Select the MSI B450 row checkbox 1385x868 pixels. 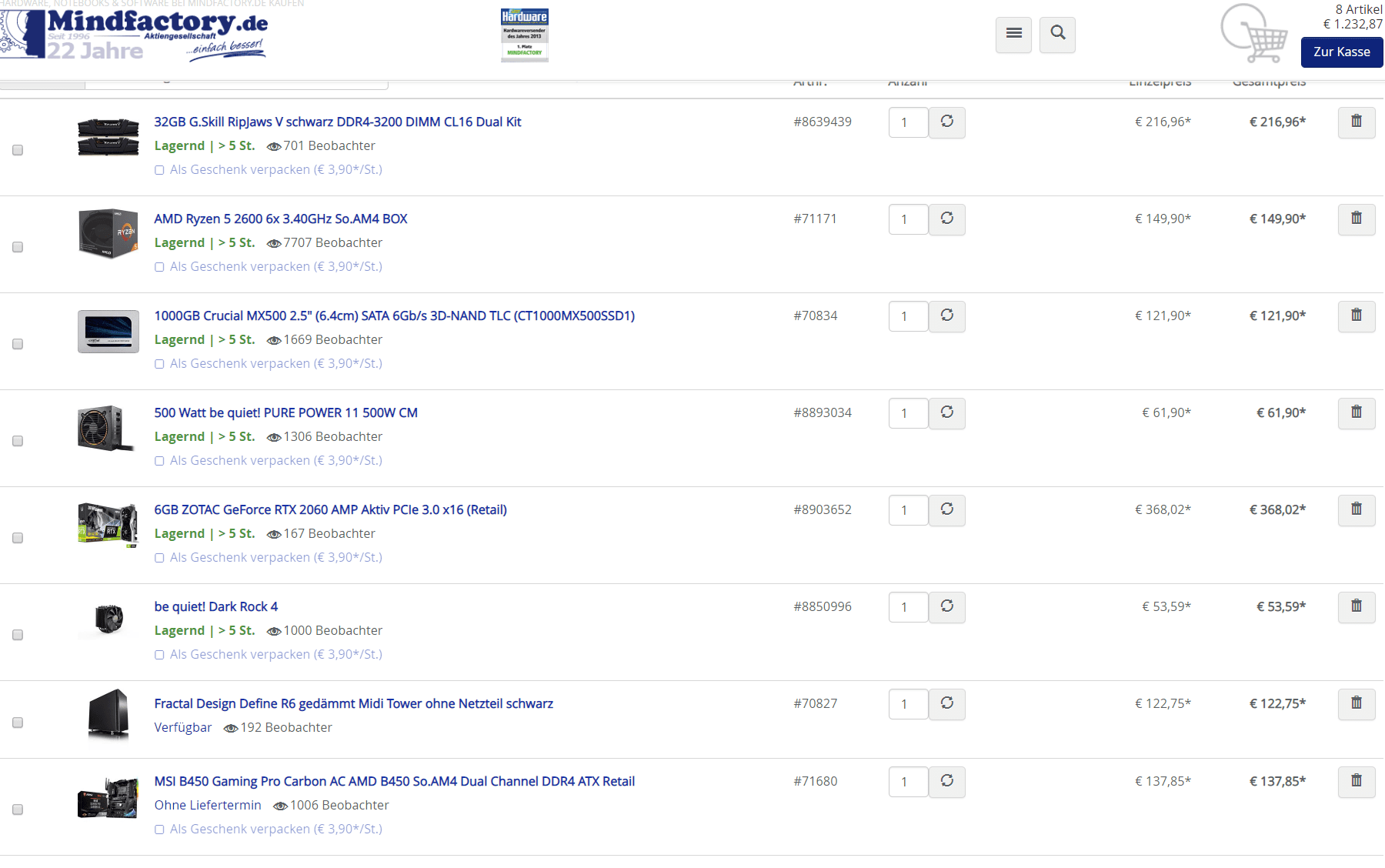[x=18, y=810]
